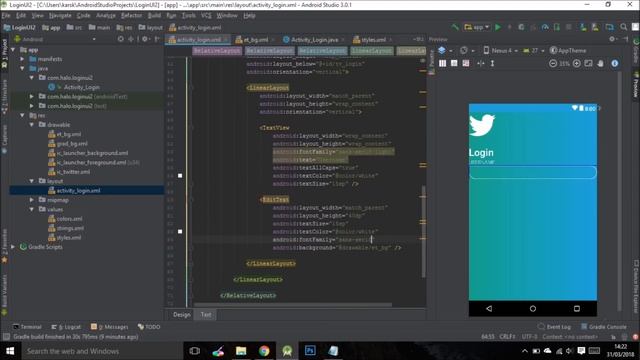The width and height of the screenshot is (640, 360).
Task: Open the Event Log button
Action: point(554,327)
